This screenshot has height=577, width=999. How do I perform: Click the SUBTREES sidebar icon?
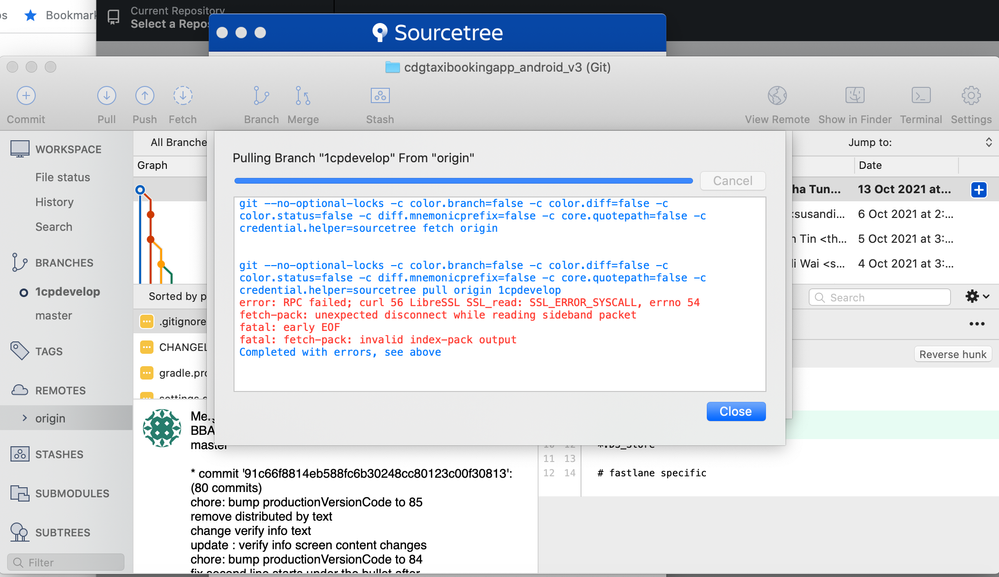(x=20, y=532)
